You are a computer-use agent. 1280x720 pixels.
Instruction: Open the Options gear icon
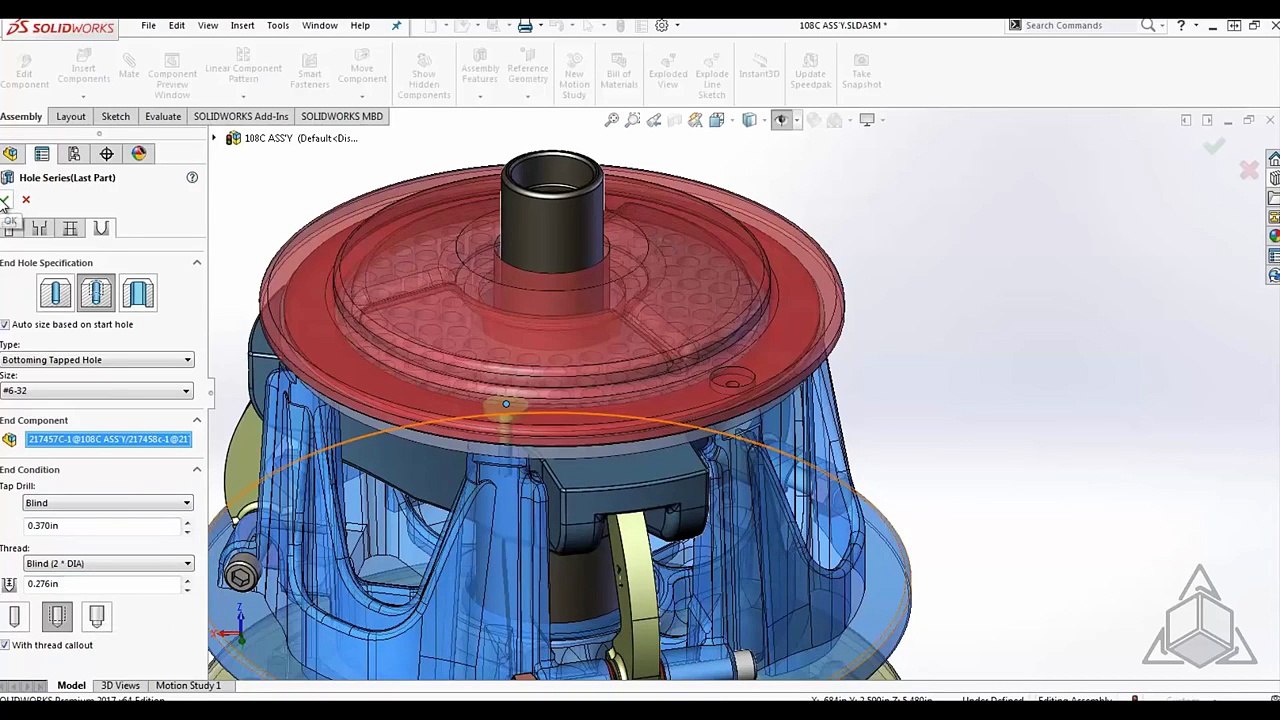[x=662, y=25]
